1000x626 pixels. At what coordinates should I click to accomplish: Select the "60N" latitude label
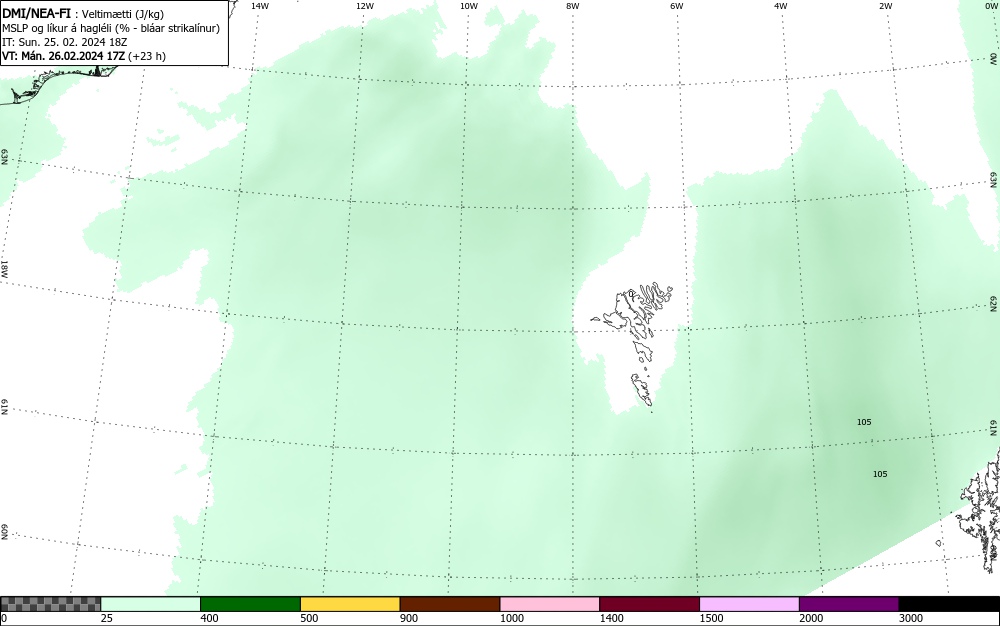coord(4,532)
